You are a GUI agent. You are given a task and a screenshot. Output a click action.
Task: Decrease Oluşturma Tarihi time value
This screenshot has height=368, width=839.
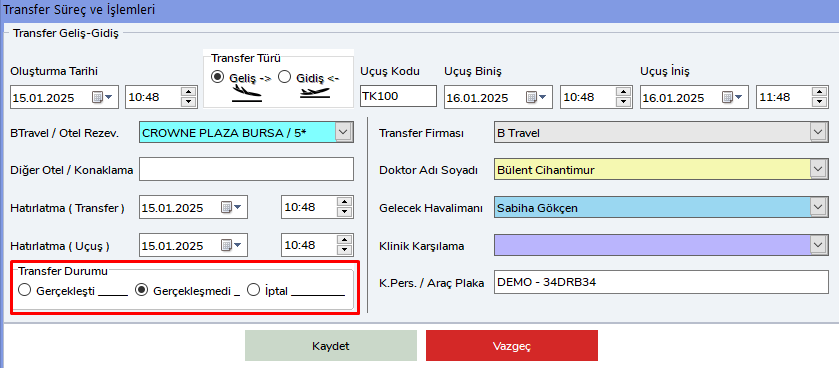coord(188,102)
